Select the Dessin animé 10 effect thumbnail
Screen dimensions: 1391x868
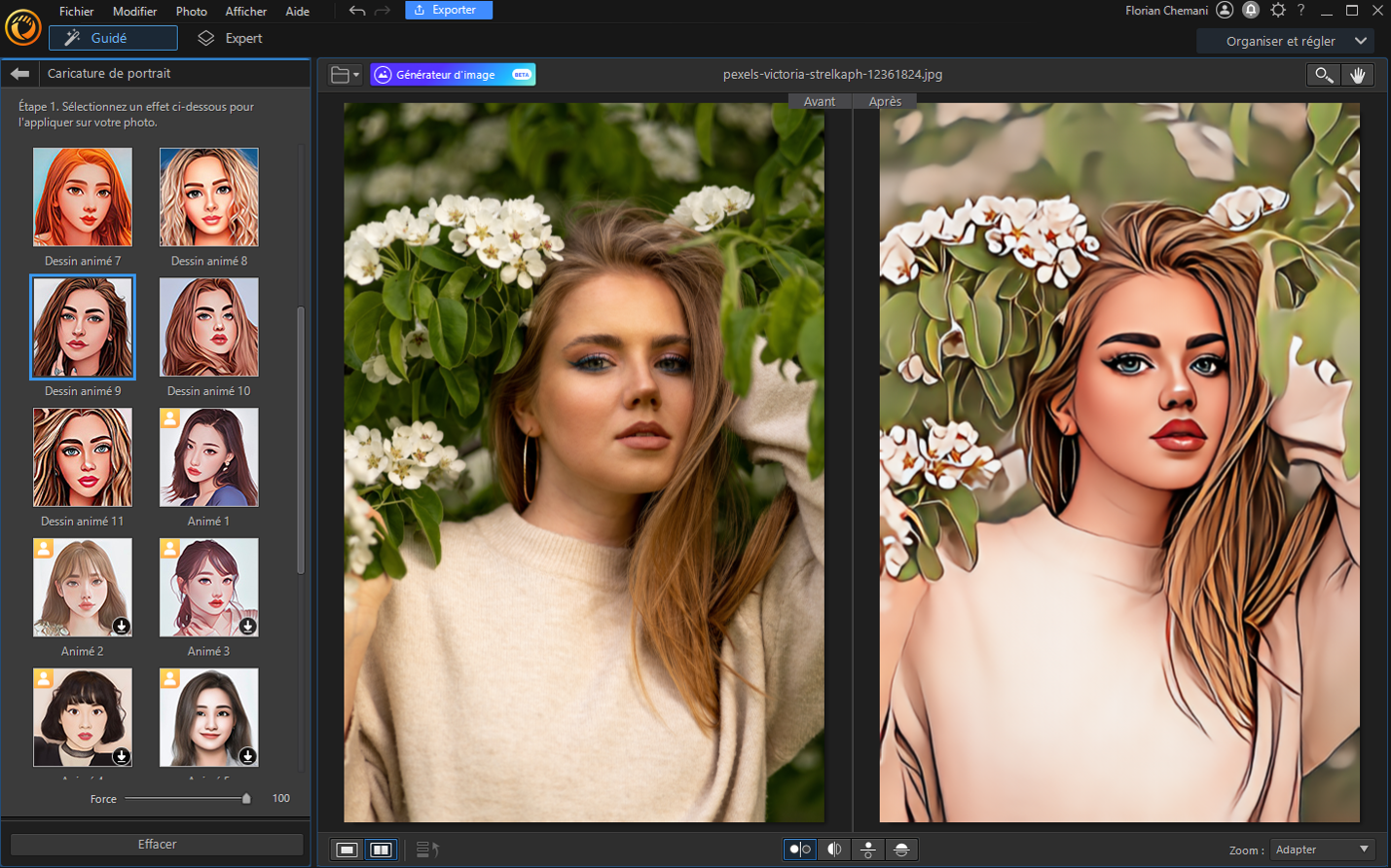(x=209, y=327)
